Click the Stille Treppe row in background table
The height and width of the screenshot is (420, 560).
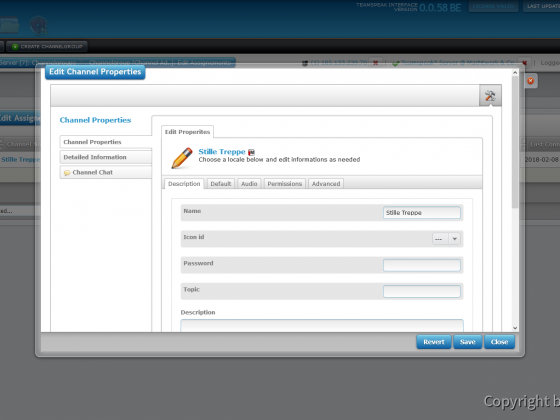coord(20,159)
